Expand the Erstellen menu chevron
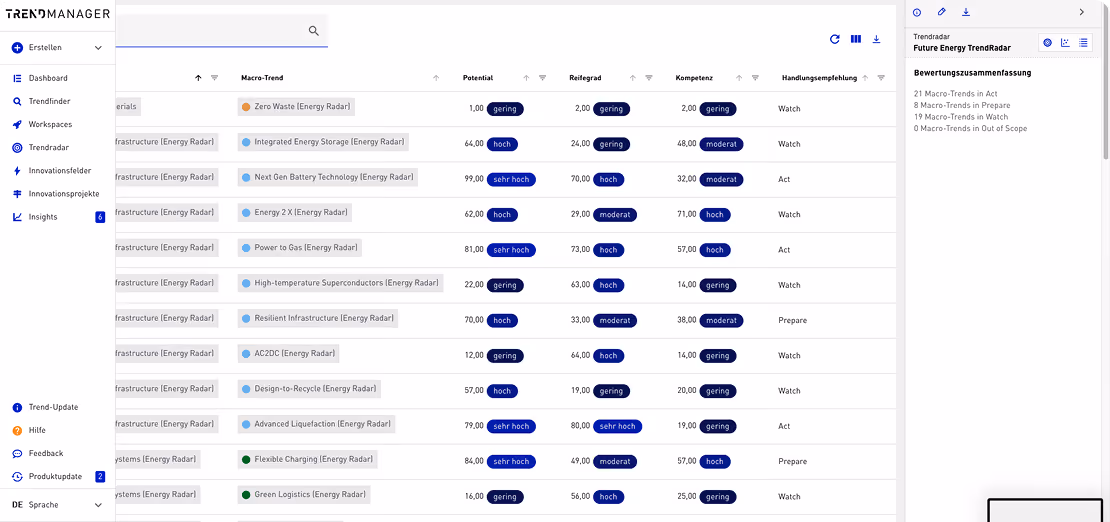The width and height of the screenshot is (1110, 522). (x=98, y=48)
